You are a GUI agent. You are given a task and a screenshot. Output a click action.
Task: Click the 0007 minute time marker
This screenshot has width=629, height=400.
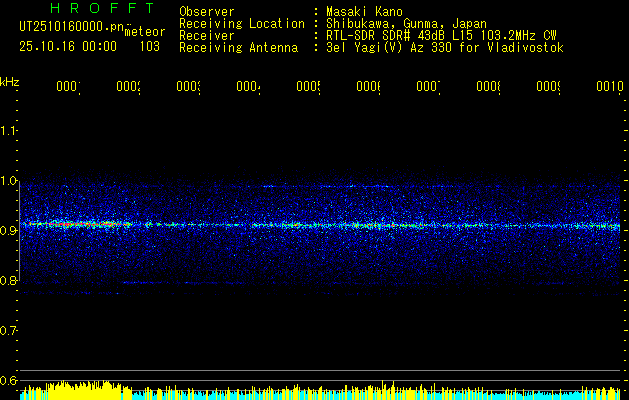click(x=428, y=87)
